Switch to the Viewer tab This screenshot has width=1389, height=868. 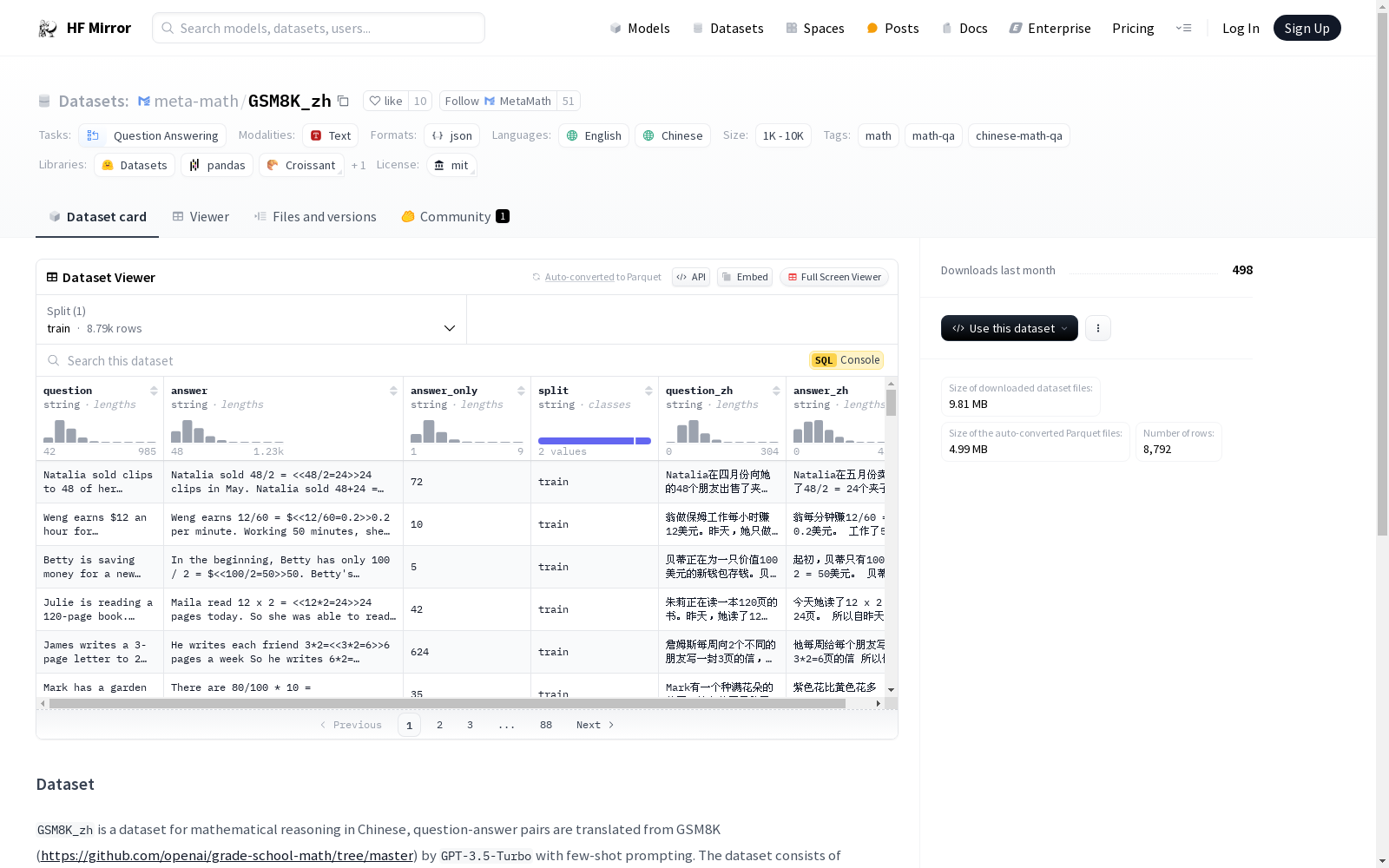tap(201, 217)
